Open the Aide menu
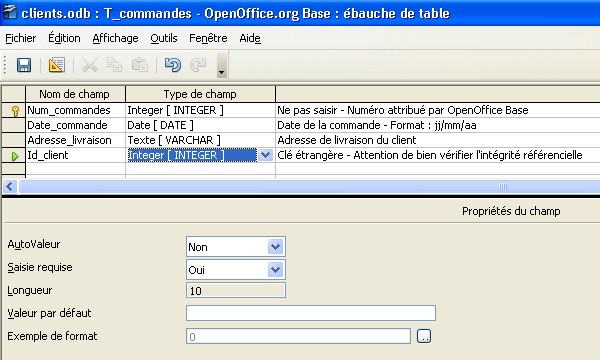Viewport: 600px width, 360px height. click(250, 38)
